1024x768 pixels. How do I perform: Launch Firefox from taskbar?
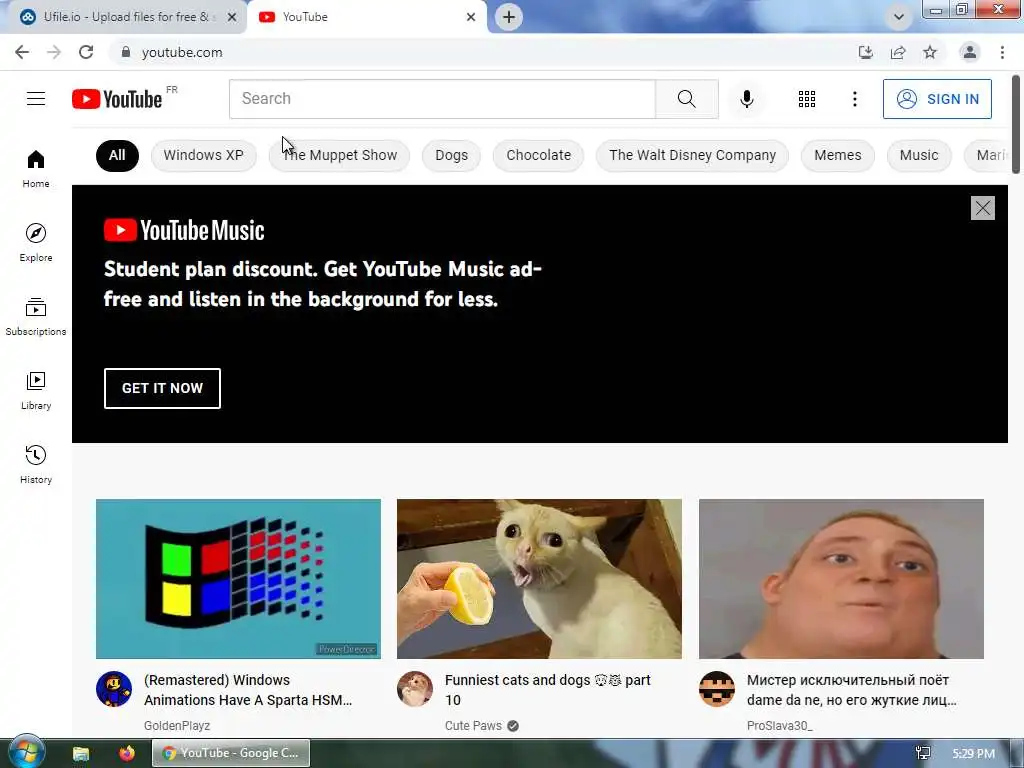[127, 754]
